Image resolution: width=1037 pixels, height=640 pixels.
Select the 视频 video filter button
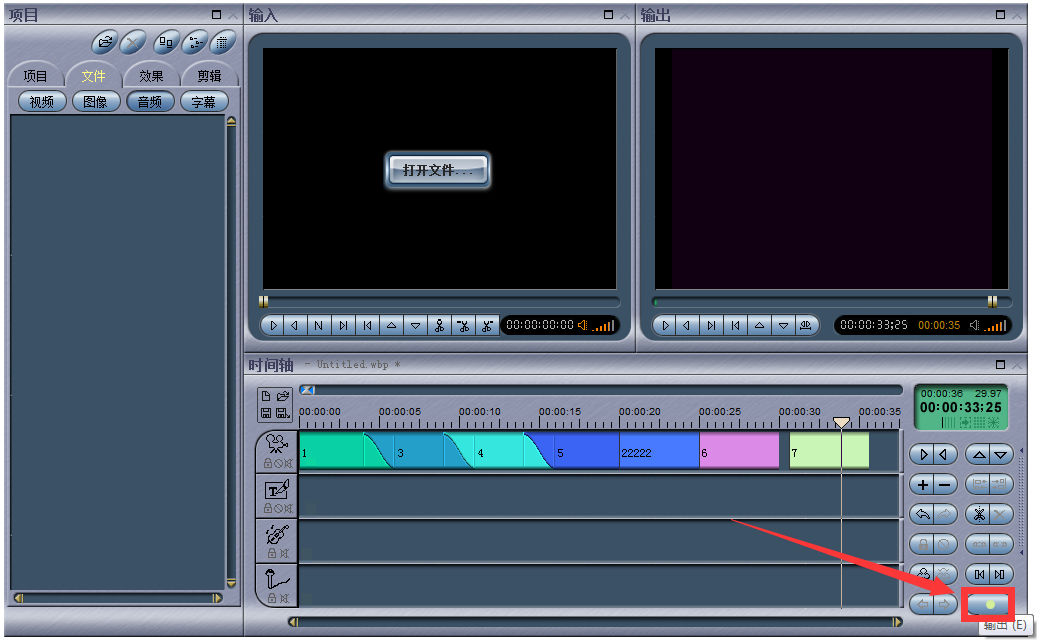pyautogui.click(x=42, y=102)
